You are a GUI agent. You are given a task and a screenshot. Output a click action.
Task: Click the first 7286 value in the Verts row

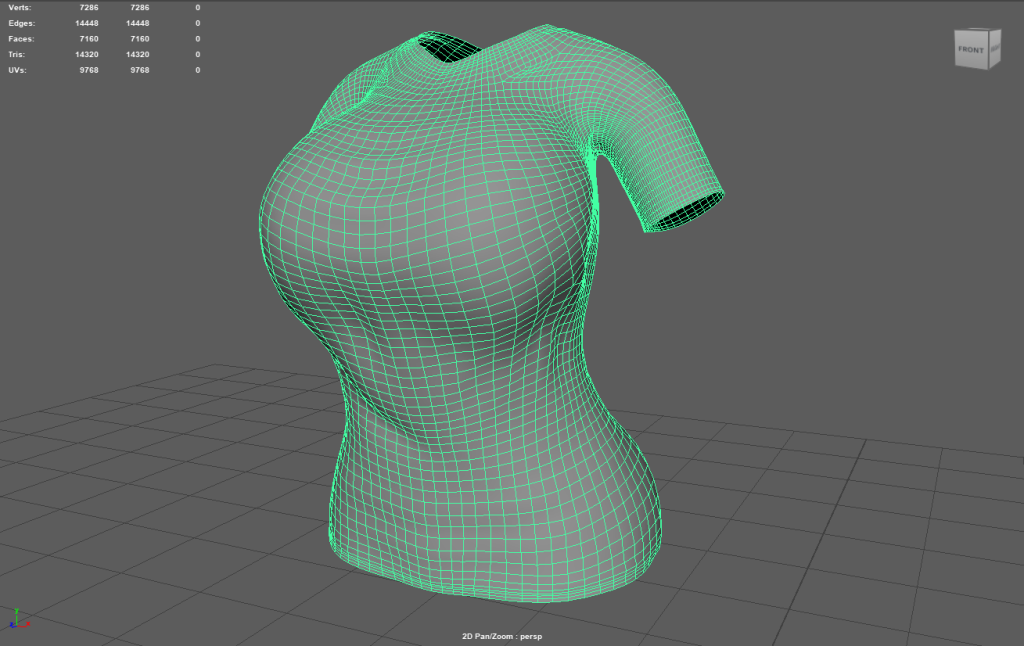[89, 7]
